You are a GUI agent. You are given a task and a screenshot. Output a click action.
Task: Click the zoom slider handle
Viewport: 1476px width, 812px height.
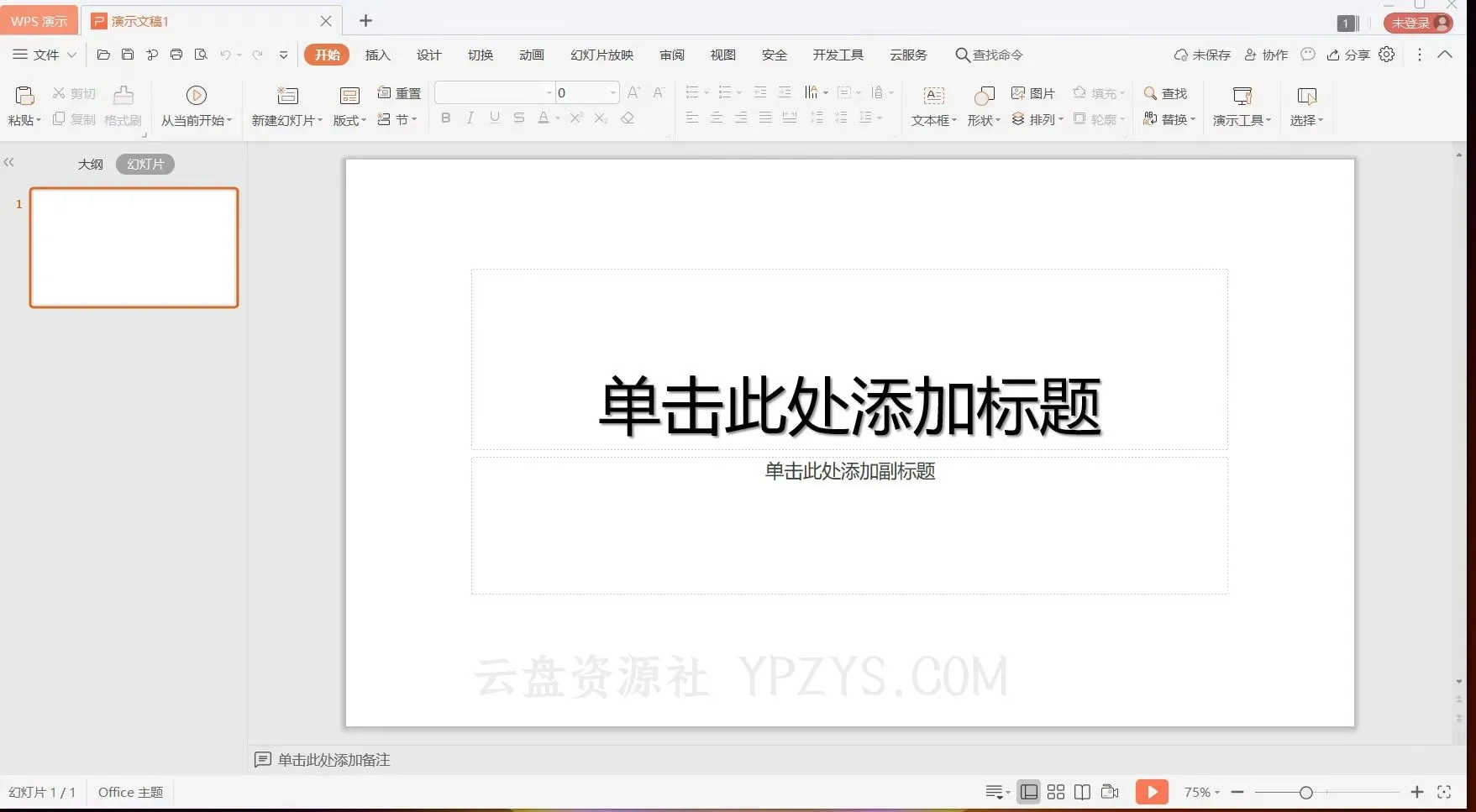click(x=1305, y=792)
